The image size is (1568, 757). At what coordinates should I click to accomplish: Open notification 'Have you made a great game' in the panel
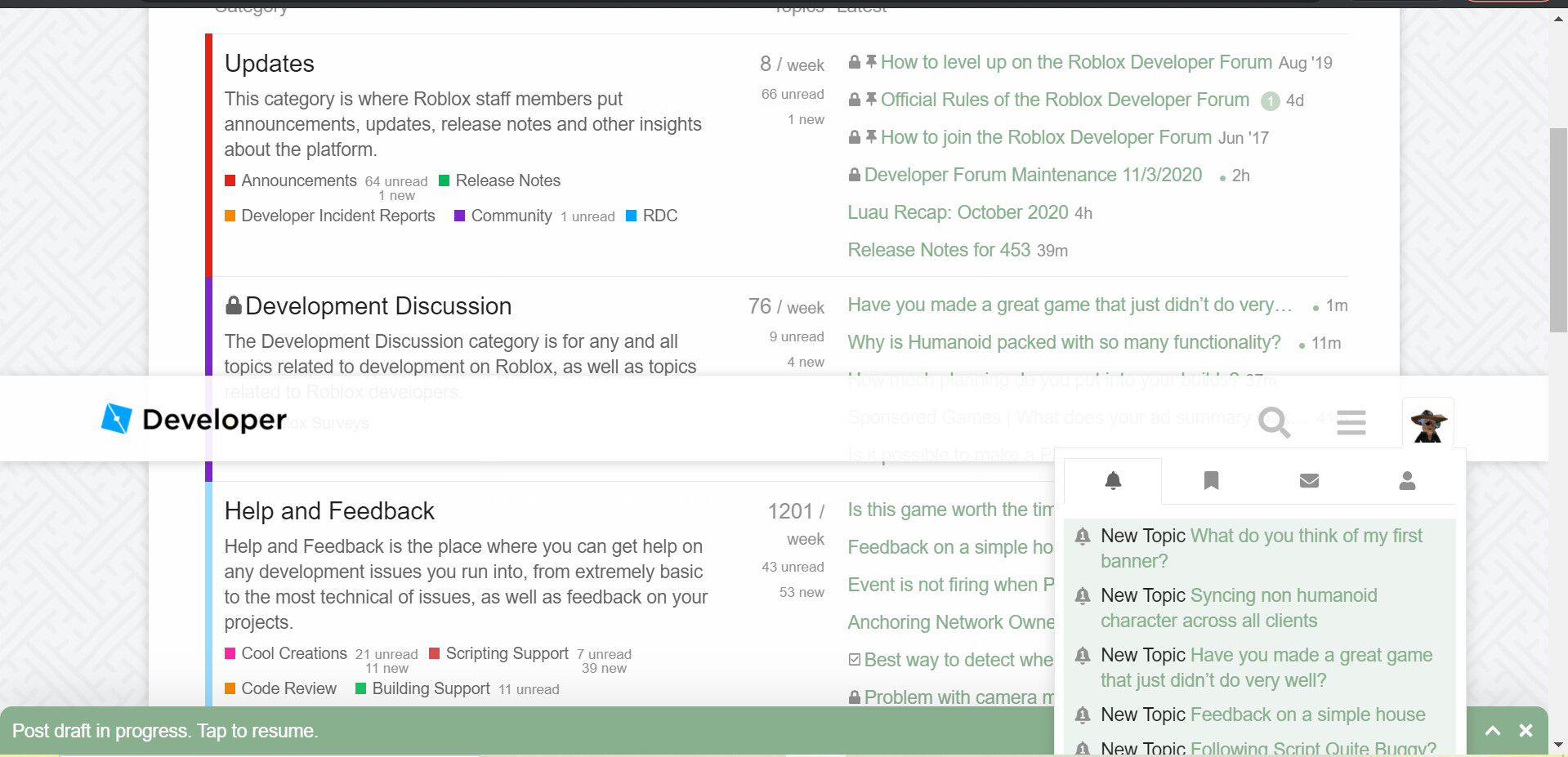tap(1266, 667)
